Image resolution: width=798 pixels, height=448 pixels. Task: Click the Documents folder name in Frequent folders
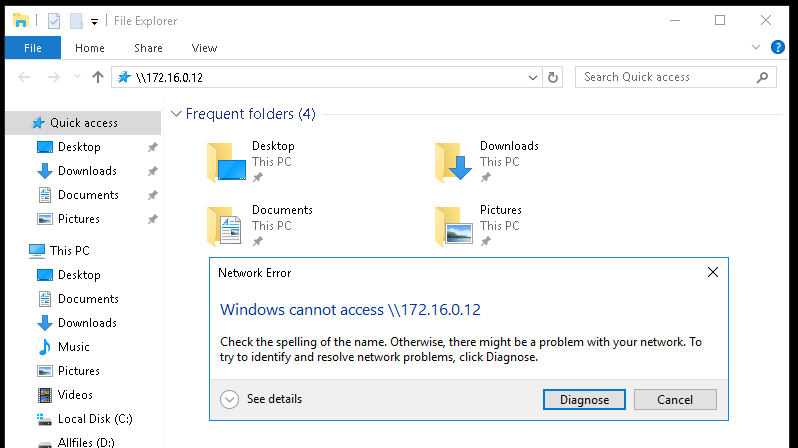coord(282,210)
